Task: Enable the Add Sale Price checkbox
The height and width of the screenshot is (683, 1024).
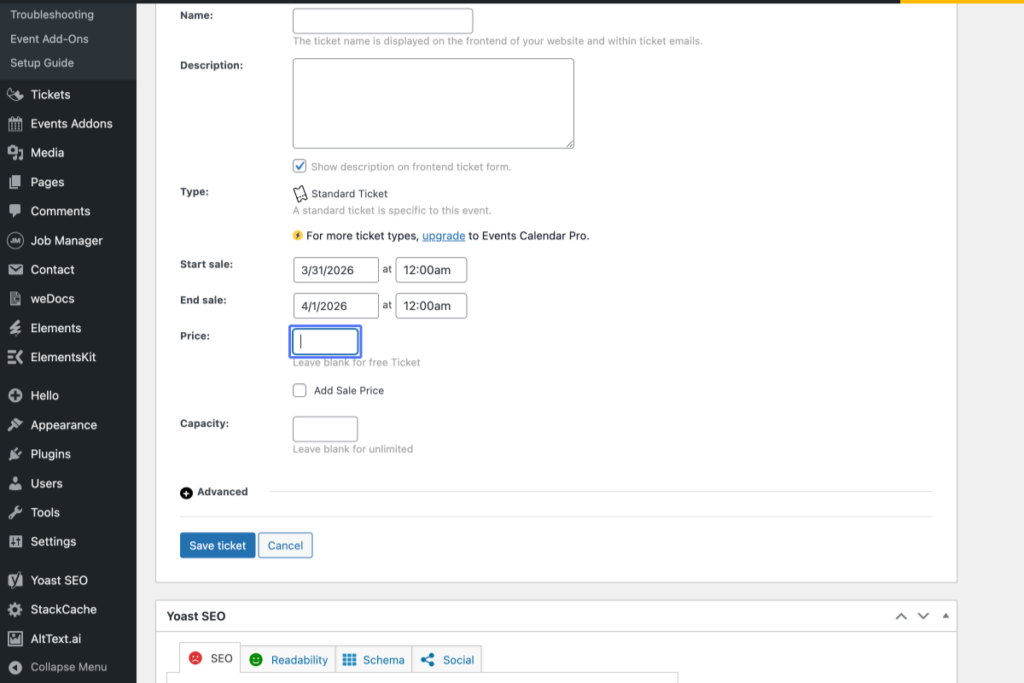Action: point(299,390)
